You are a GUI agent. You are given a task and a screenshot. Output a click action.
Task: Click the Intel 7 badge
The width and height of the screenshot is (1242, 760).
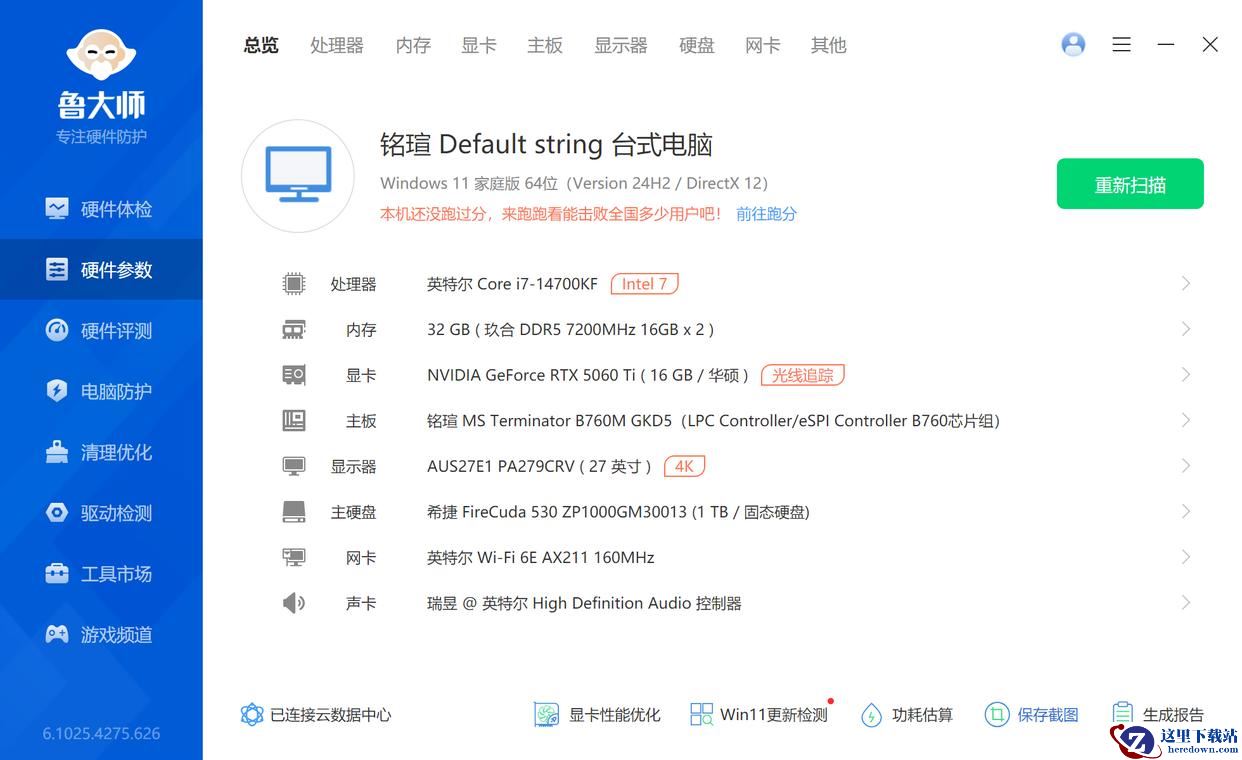tap(644, 284)
